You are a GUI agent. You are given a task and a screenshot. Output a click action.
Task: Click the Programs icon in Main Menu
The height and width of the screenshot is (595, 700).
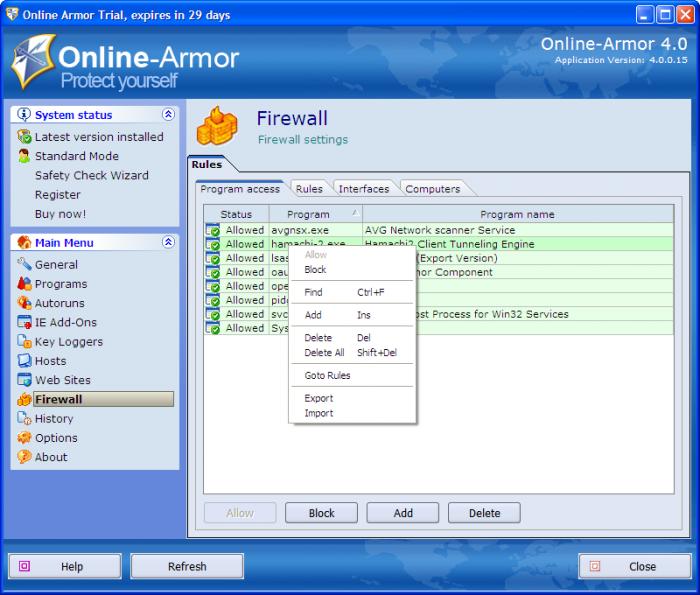(24, 283)
